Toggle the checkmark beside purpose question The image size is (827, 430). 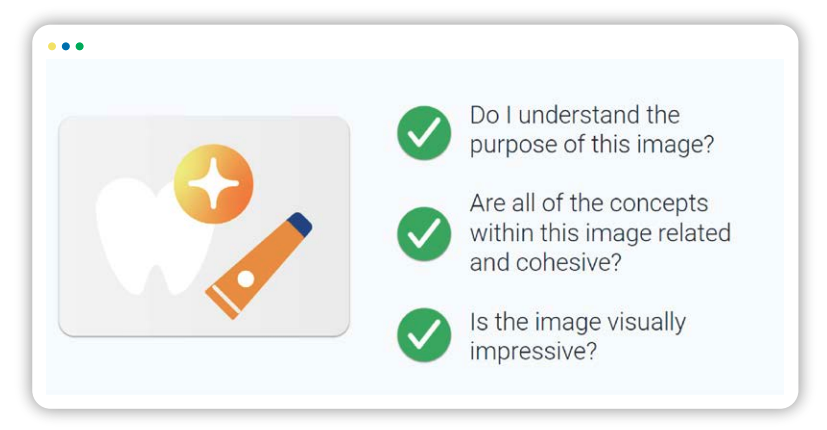(424, 133)
